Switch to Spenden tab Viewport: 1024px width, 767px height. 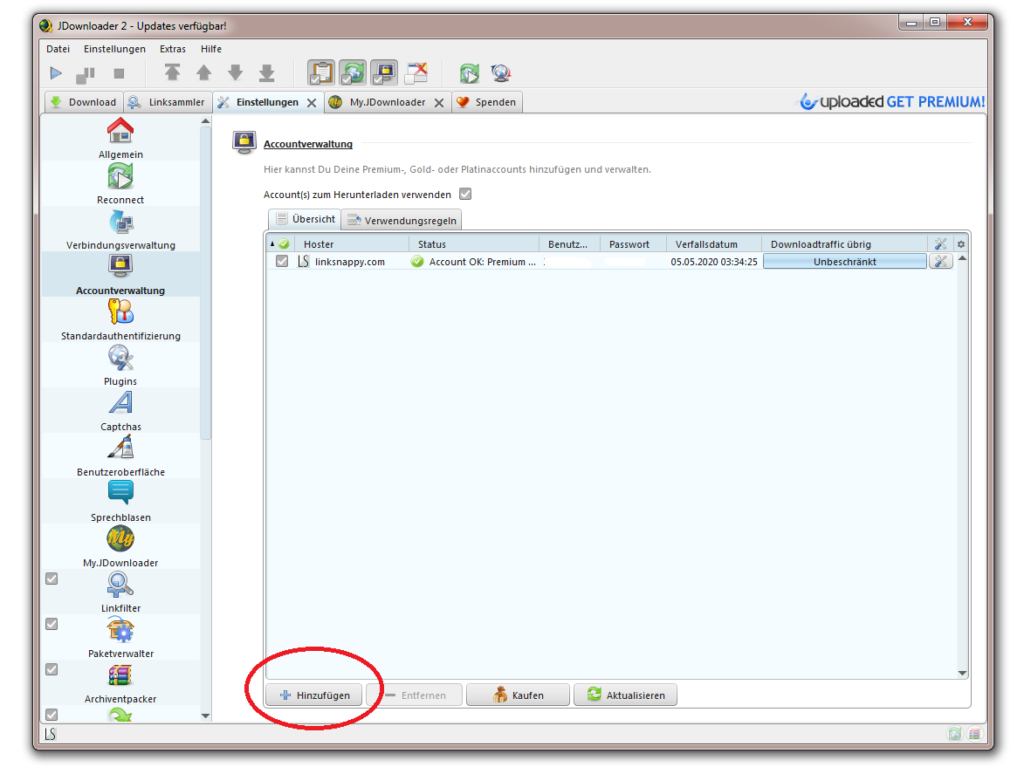pyautogui.click(x=487, y=102)
